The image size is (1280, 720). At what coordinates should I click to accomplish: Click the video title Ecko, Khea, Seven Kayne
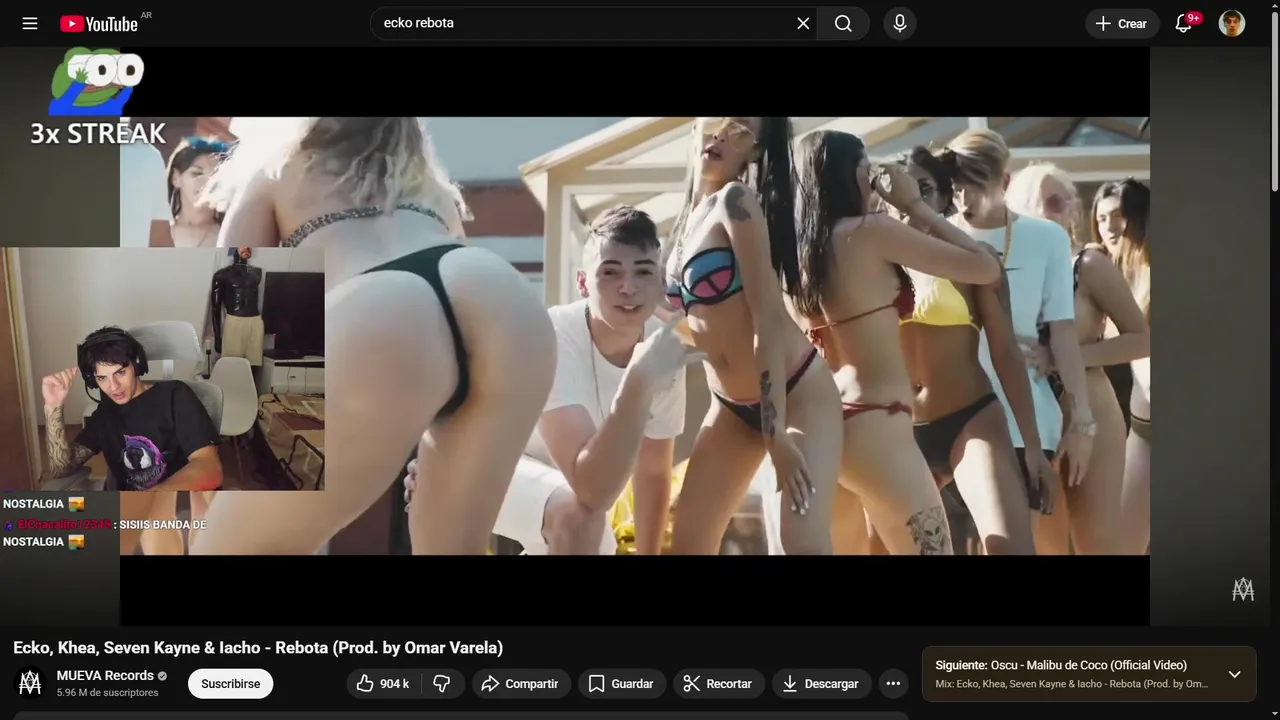click(x=258, y=647)
